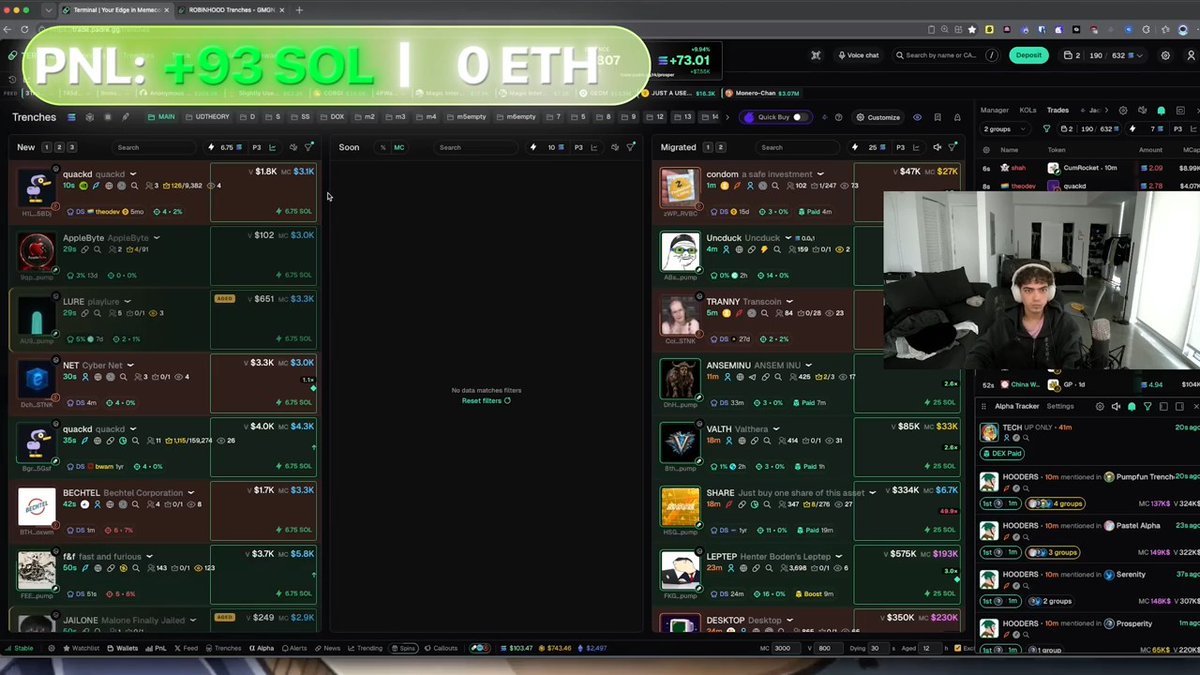Switch to ROBINHOOD Trenches browser tab
The height and width of the screenshot is (675, 1200).
[232, 10]
